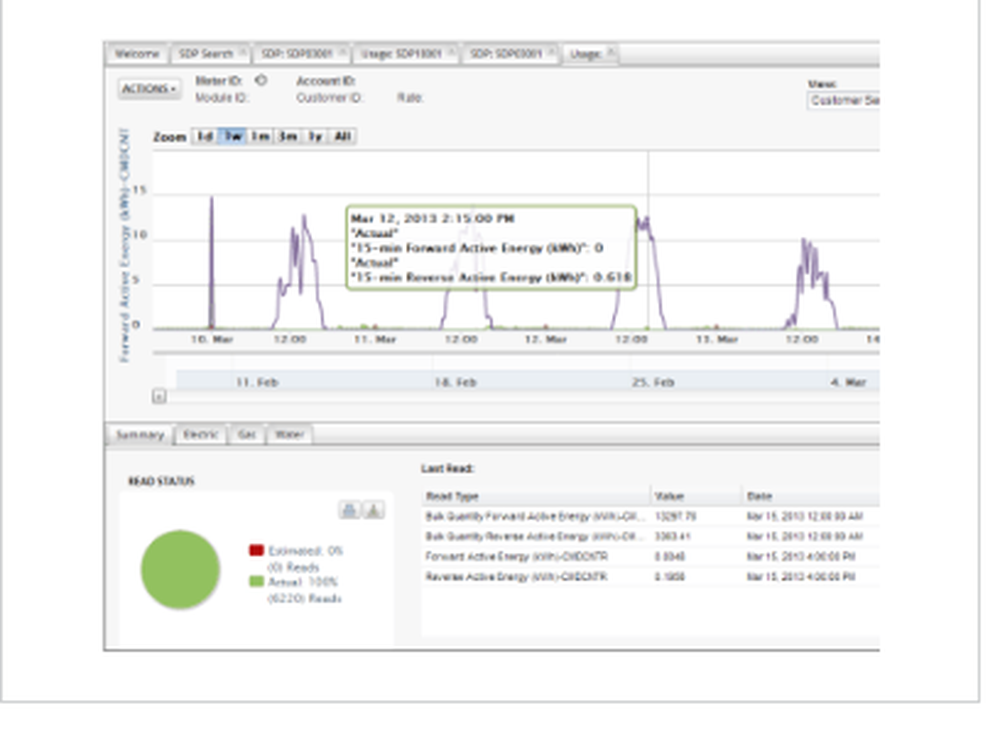Click the icon beside Meter ID
The height and width of the screenshot is (747, 1000).
coord(261,80)
